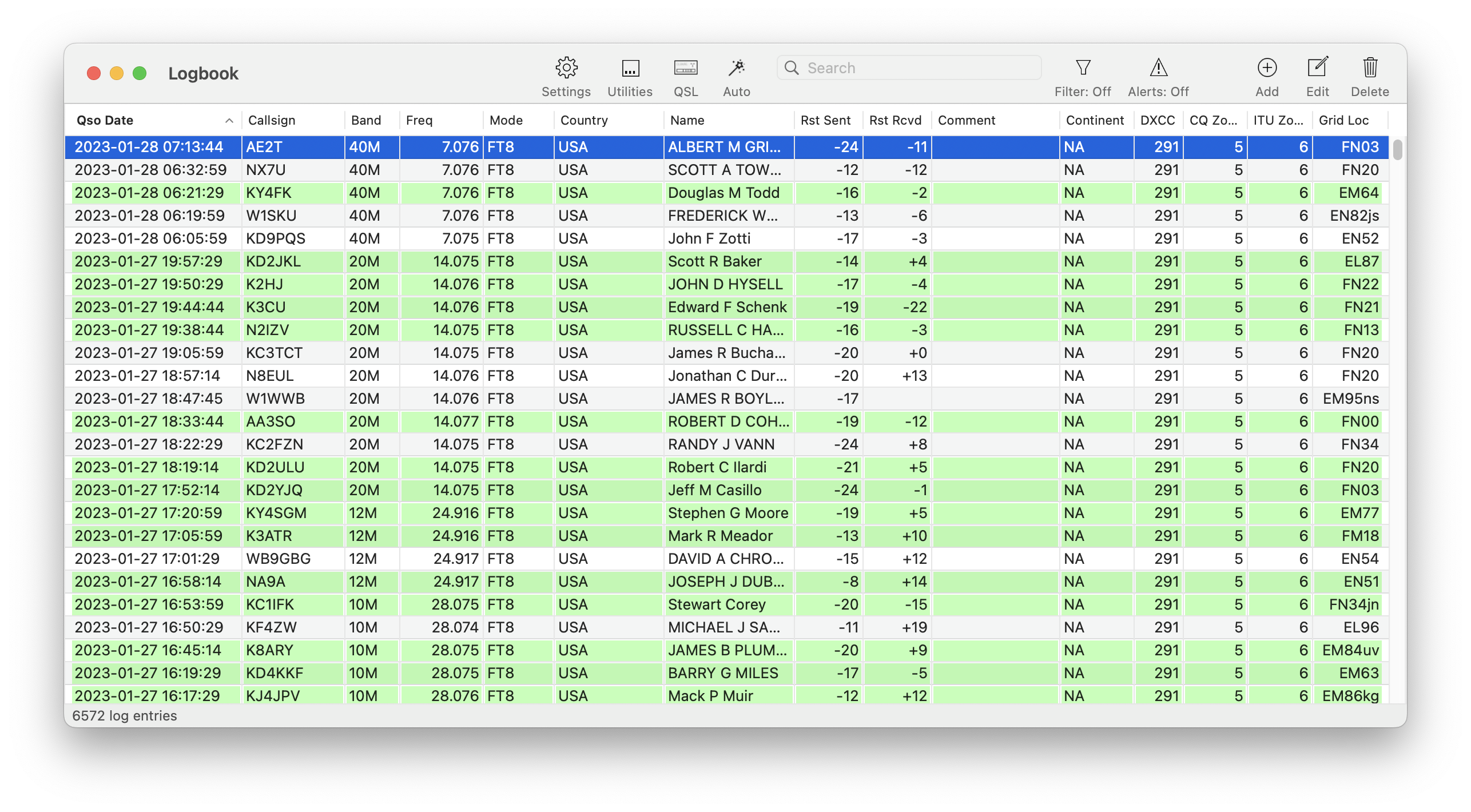1471x812 pixels.
Task: Click the Settings gear icon
Action: pos(565,67)
